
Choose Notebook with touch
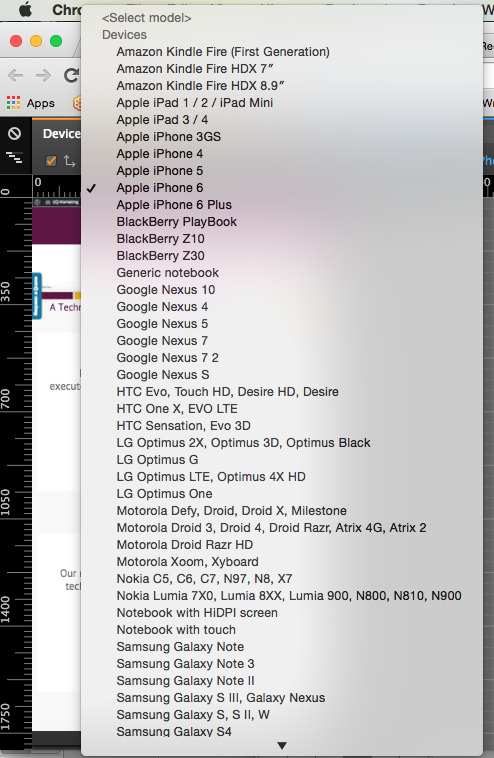coord(282,629)
